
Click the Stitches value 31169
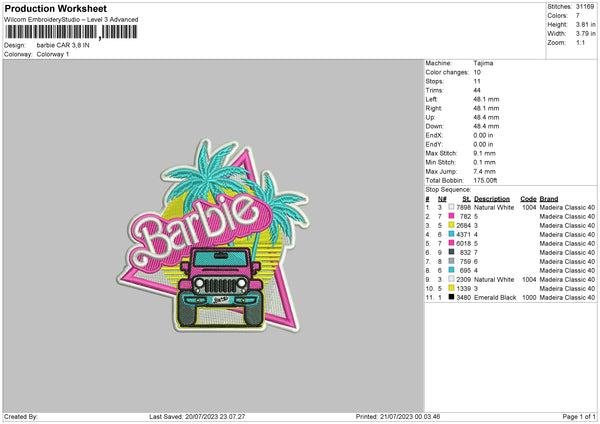585,7
